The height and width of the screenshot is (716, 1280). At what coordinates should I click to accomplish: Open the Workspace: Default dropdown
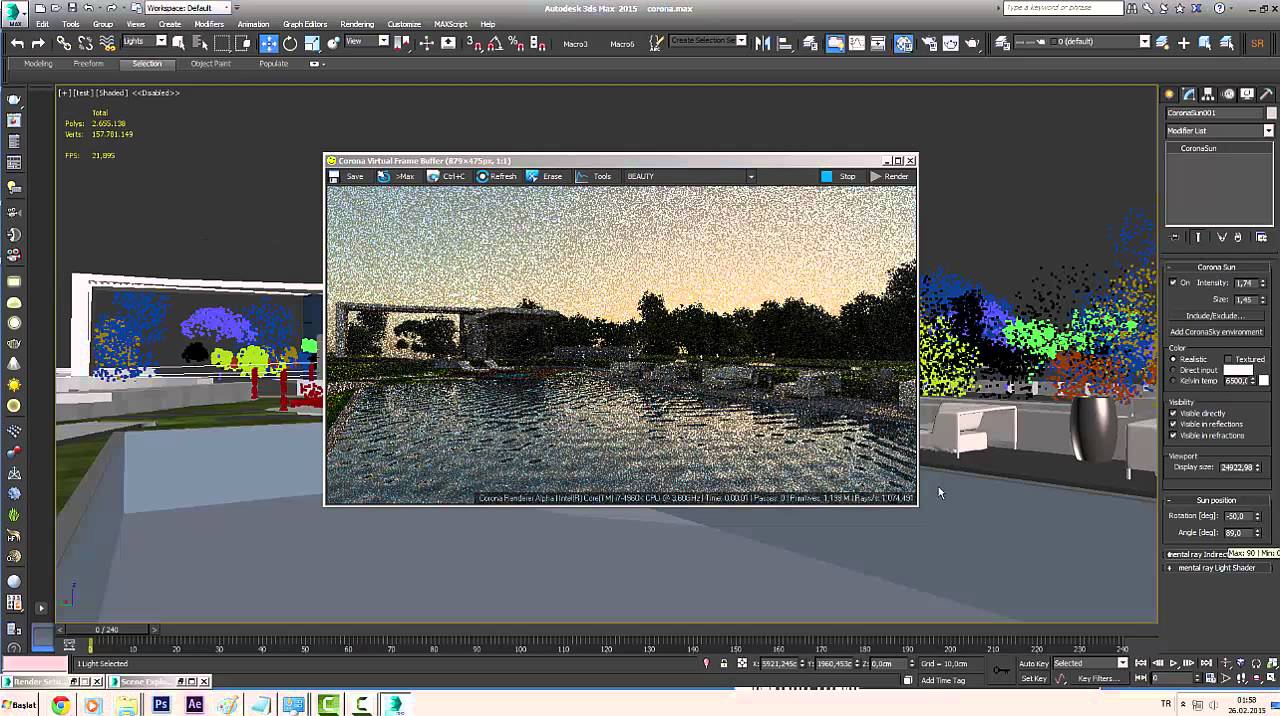coord(186,8)
